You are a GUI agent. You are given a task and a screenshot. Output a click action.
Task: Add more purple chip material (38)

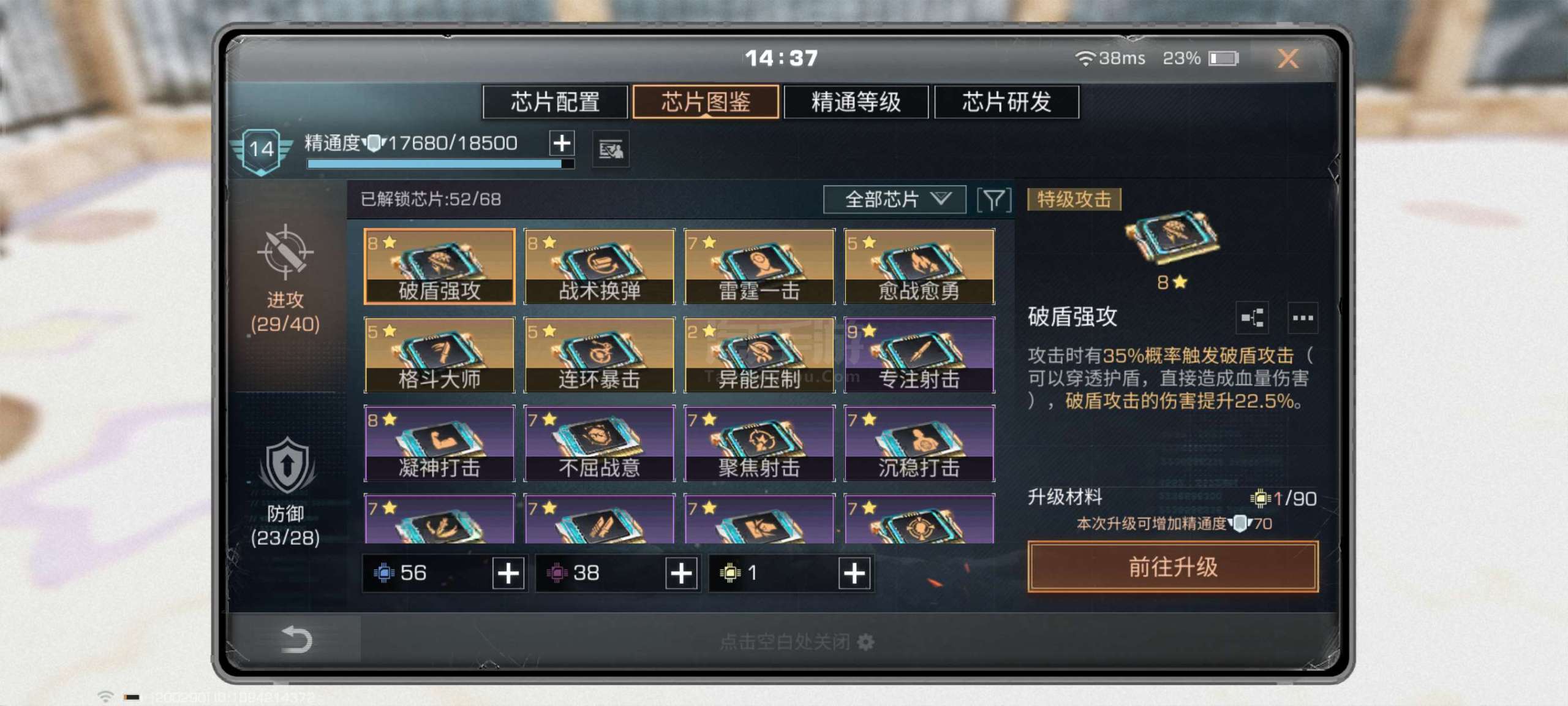[x=682, y=574]
